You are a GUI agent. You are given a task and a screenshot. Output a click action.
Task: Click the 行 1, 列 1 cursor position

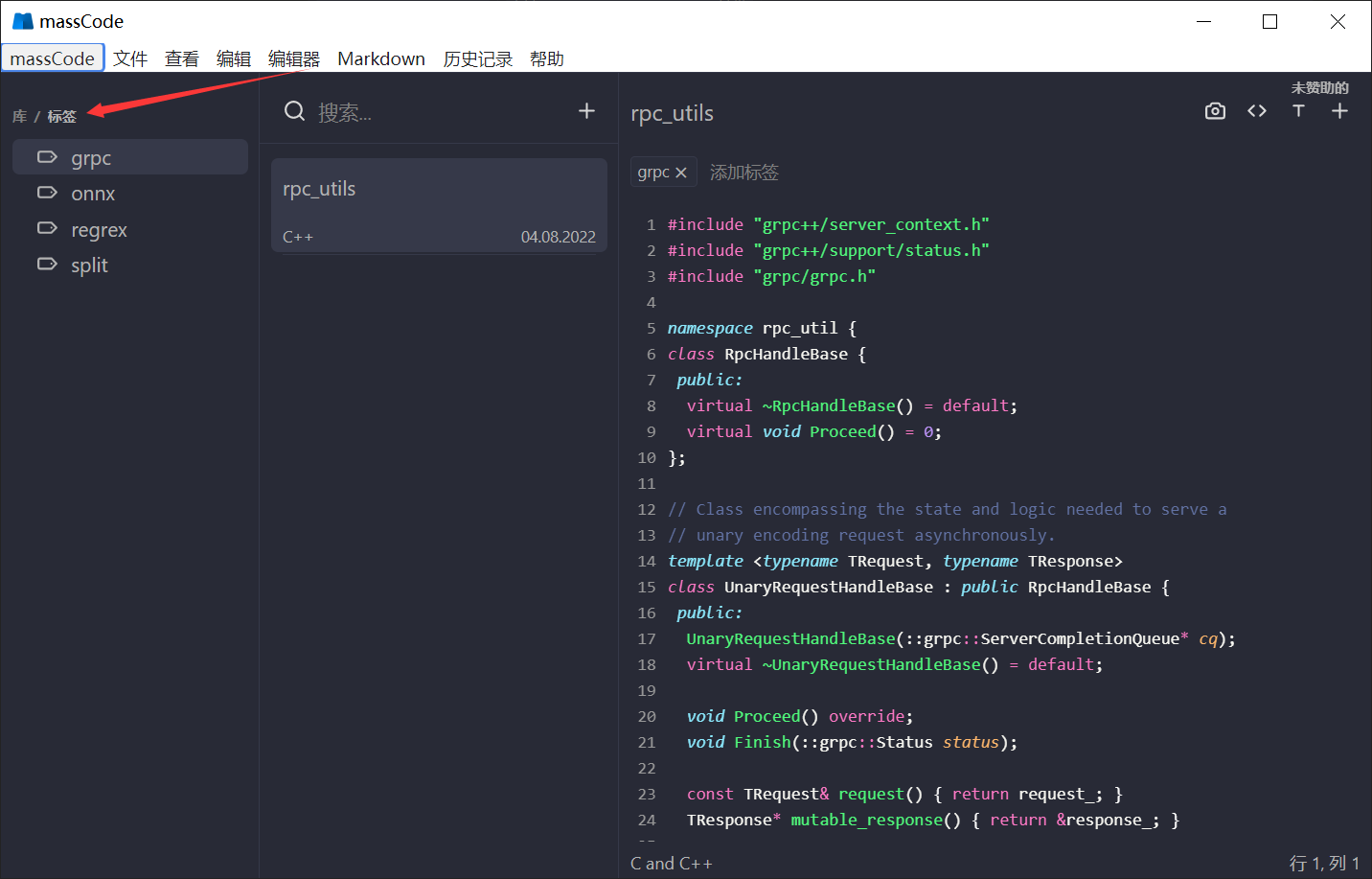click(1324, 864)
